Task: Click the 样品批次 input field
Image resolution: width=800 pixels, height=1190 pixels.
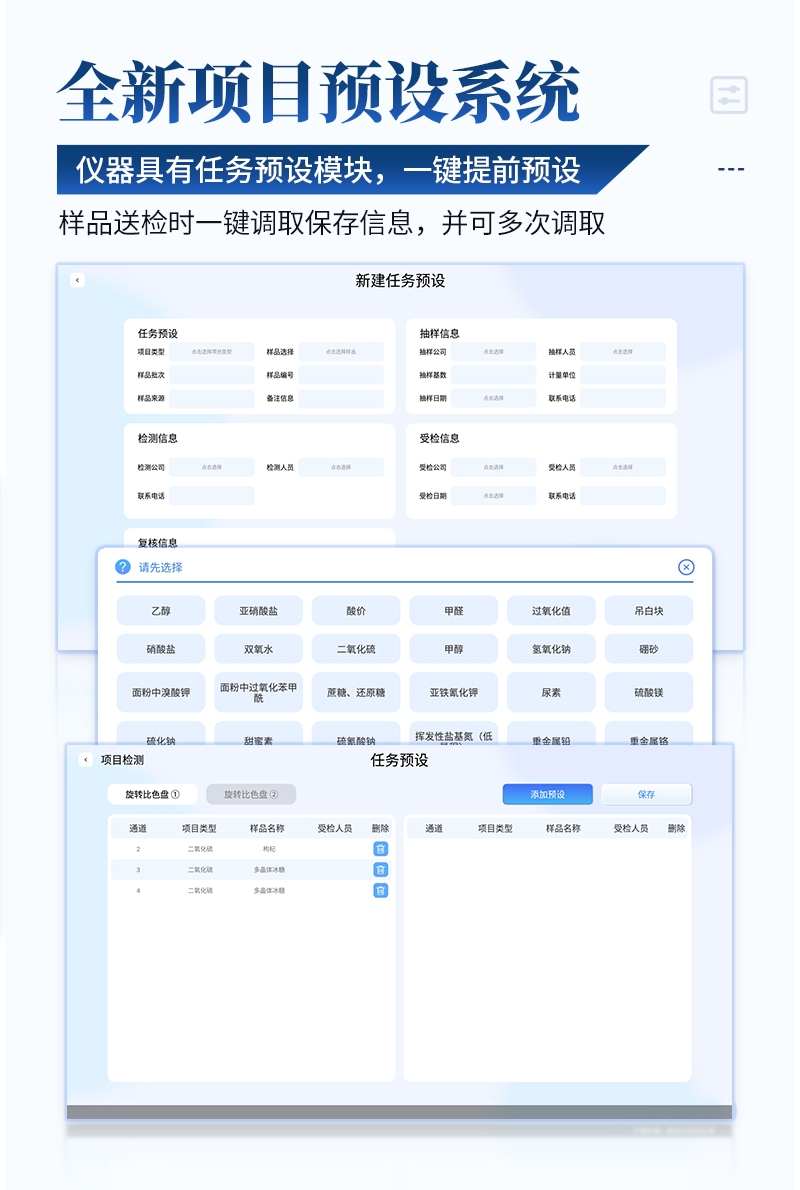Action: [212, 375]
